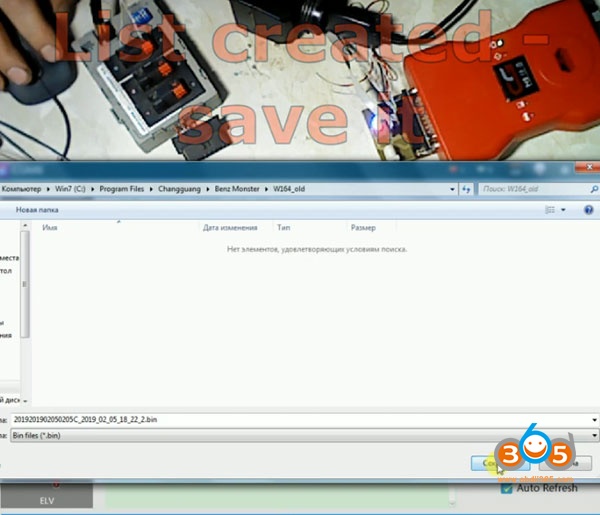Select the ELV tab in the background window
Image resolution: width=600 pixels, height=515 pixels.
(47, 496)
